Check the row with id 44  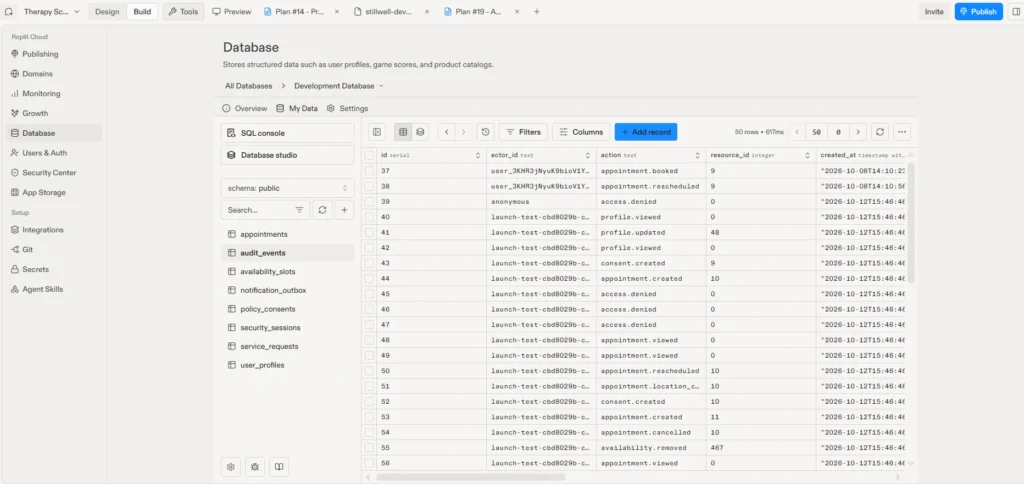(370, 278)
